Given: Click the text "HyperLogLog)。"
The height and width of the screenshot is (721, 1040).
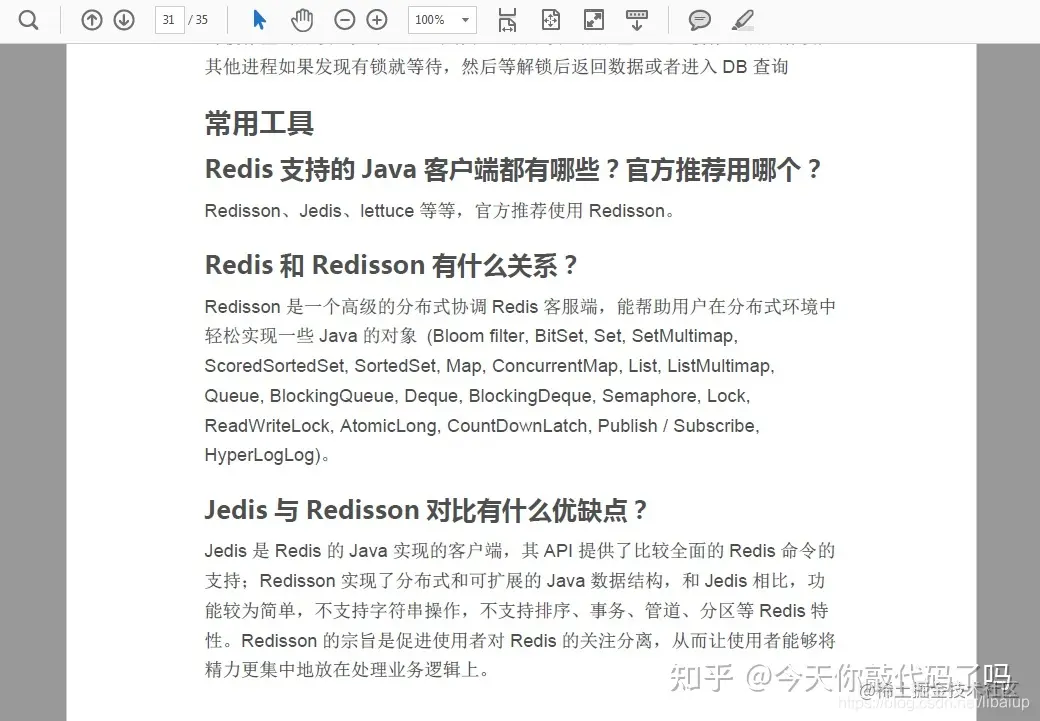Looking at the screenshot, I should tap(267, 455).
